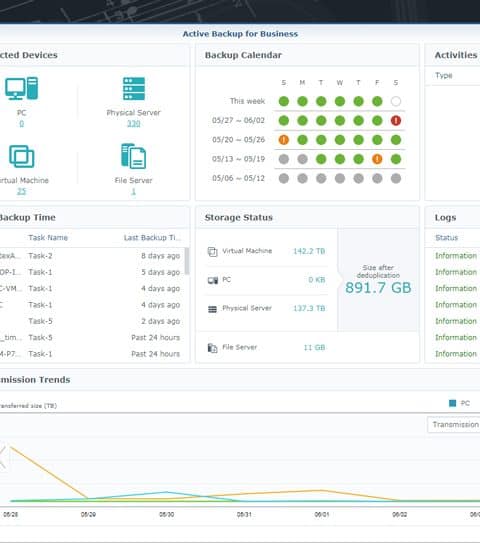Select the last Information log entry
The width and height of the screenshot is (480, 543).
point(456,354)
